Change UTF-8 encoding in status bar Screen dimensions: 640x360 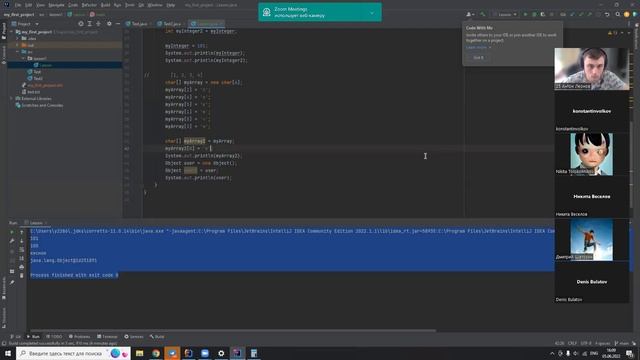(x=586, y=343)
